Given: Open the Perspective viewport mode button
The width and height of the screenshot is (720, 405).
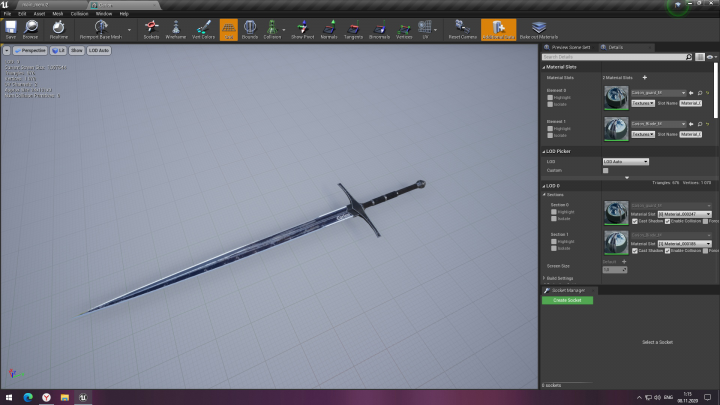Looking at the screenshot, I should pyautogui.click(x=30, y=51).
